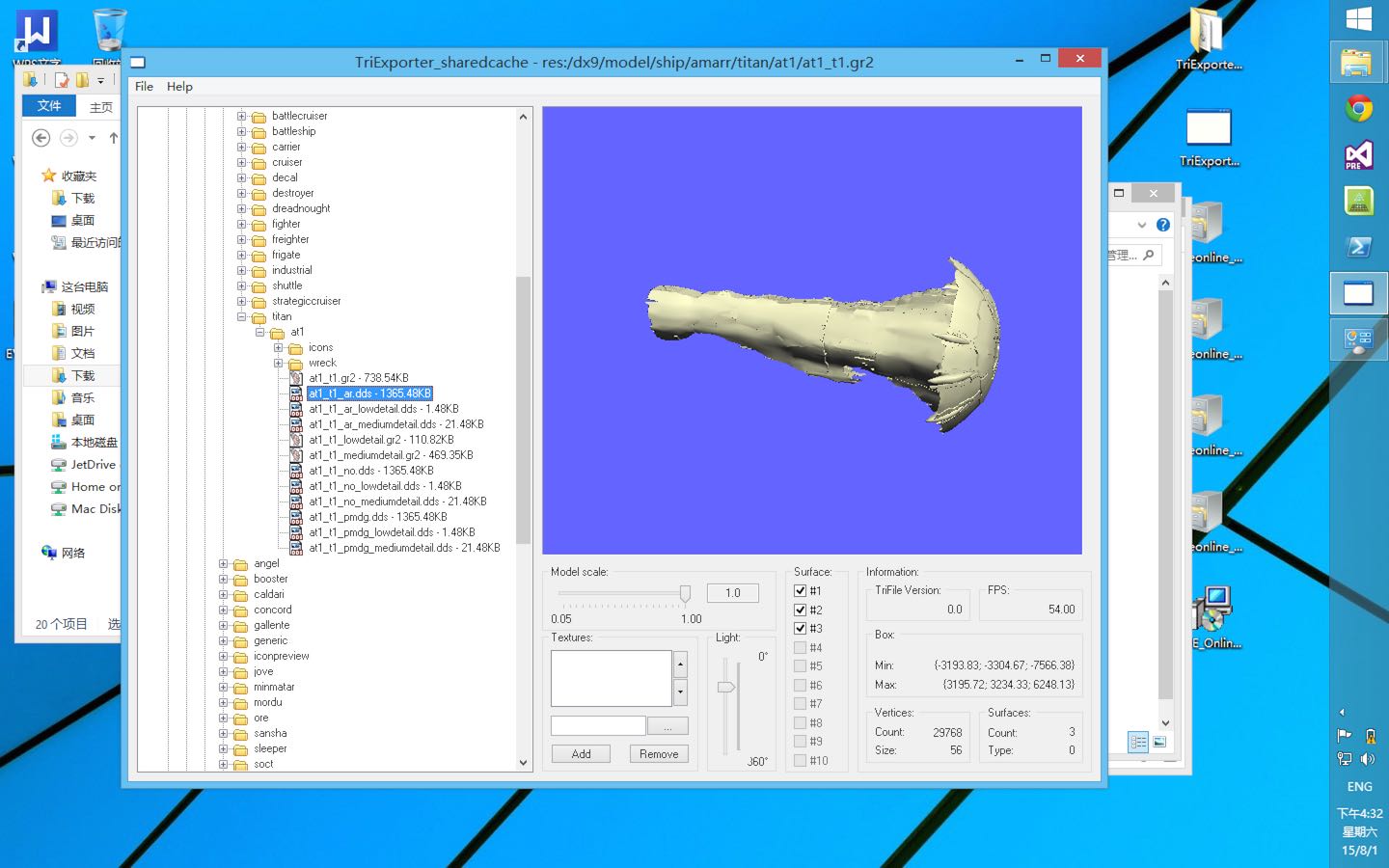The image size is (1389, 868).
Task: Click Chrome icon in the taskbar
Action: [x=1359, y=108]
